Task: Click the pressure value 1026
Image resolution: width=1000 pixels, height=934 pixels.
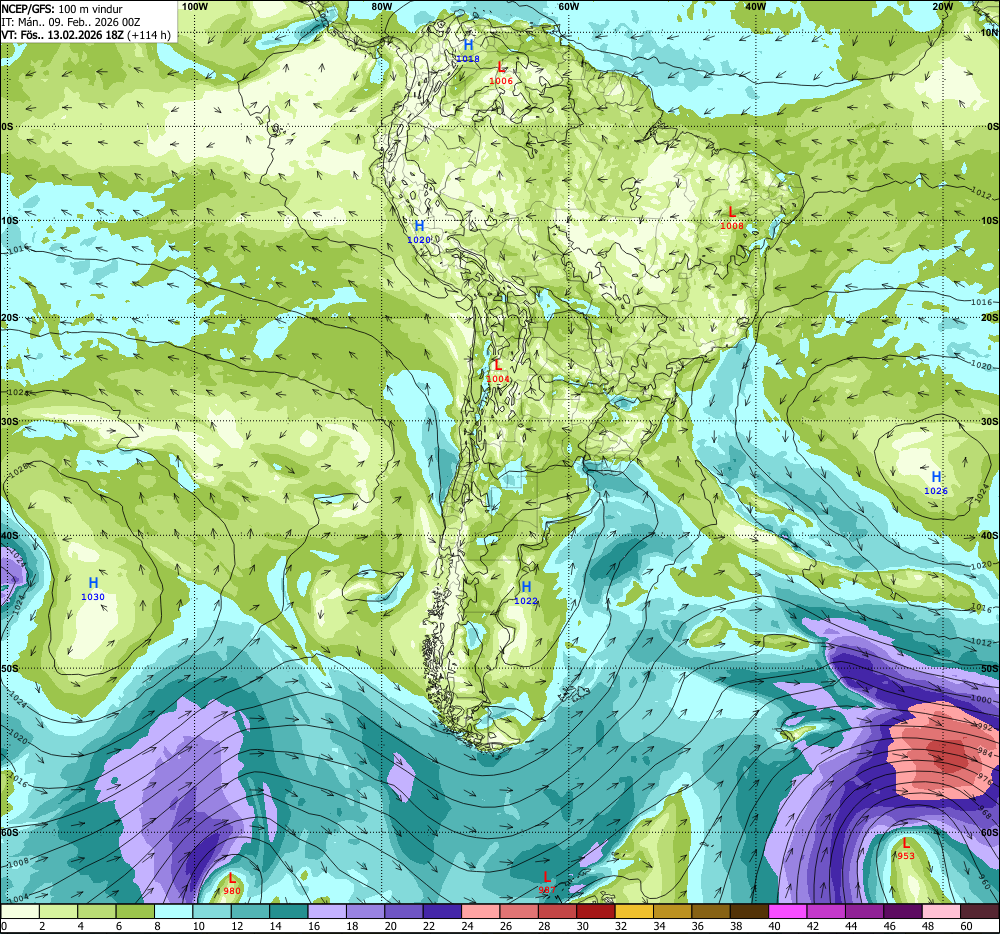Action: pos(936,491)
